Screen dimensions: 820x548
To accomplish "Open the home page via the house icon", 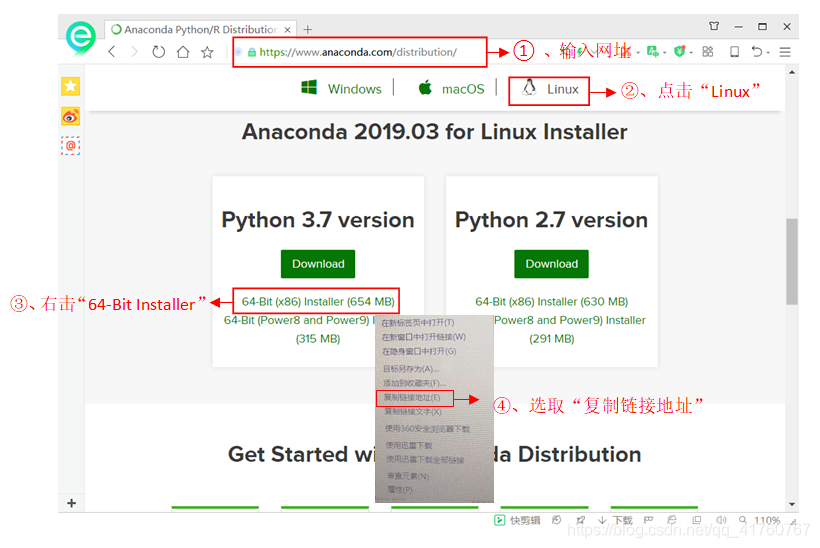I will [183, 52].
